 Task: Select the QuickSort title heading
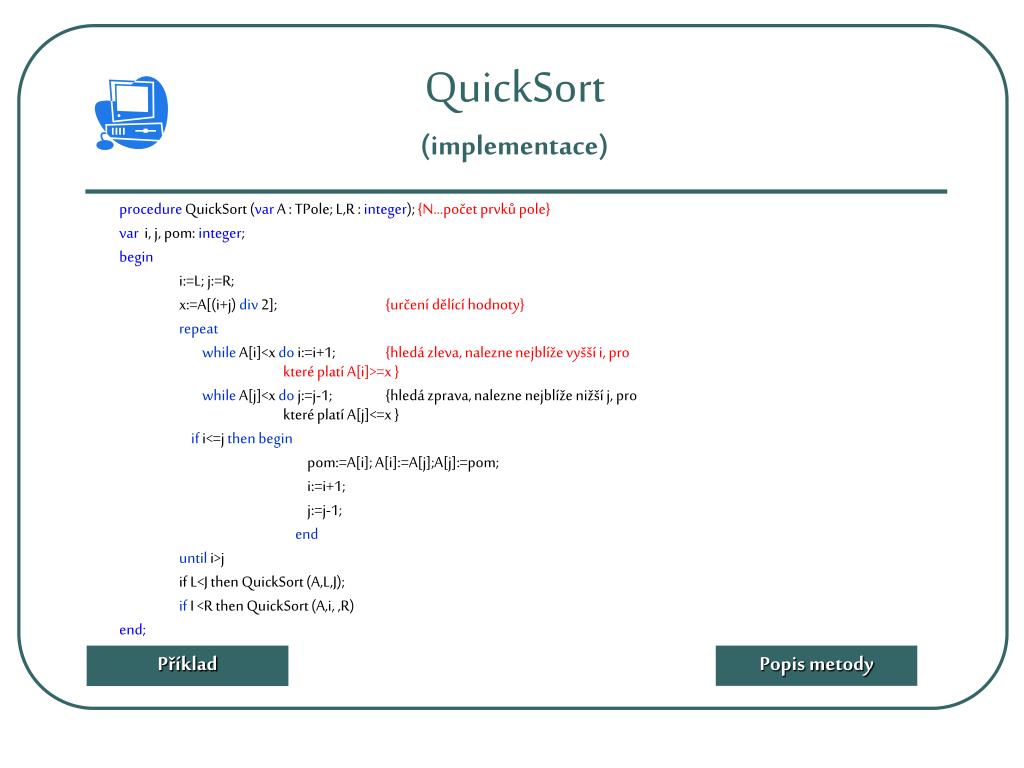[x=515, y=88]
